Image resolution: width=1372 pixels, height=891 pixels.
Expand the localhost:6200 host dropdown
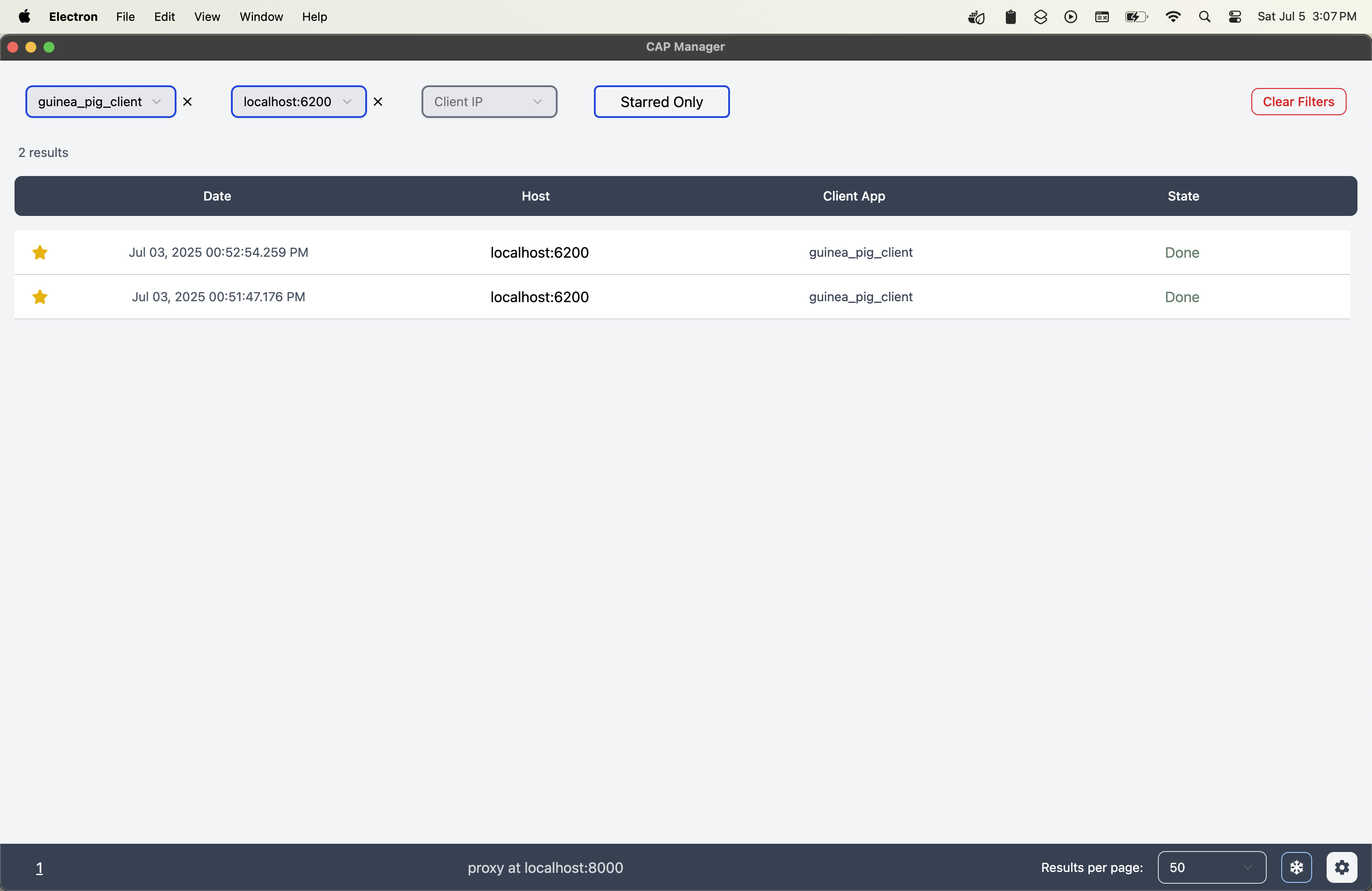click(299, 102)
